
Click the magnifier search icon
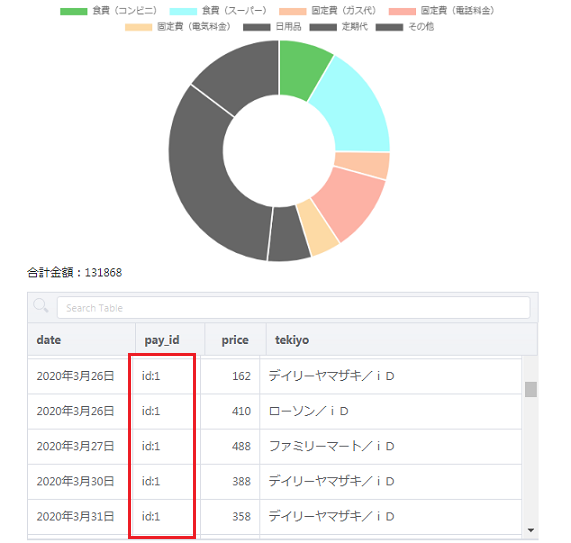[41, 306]
